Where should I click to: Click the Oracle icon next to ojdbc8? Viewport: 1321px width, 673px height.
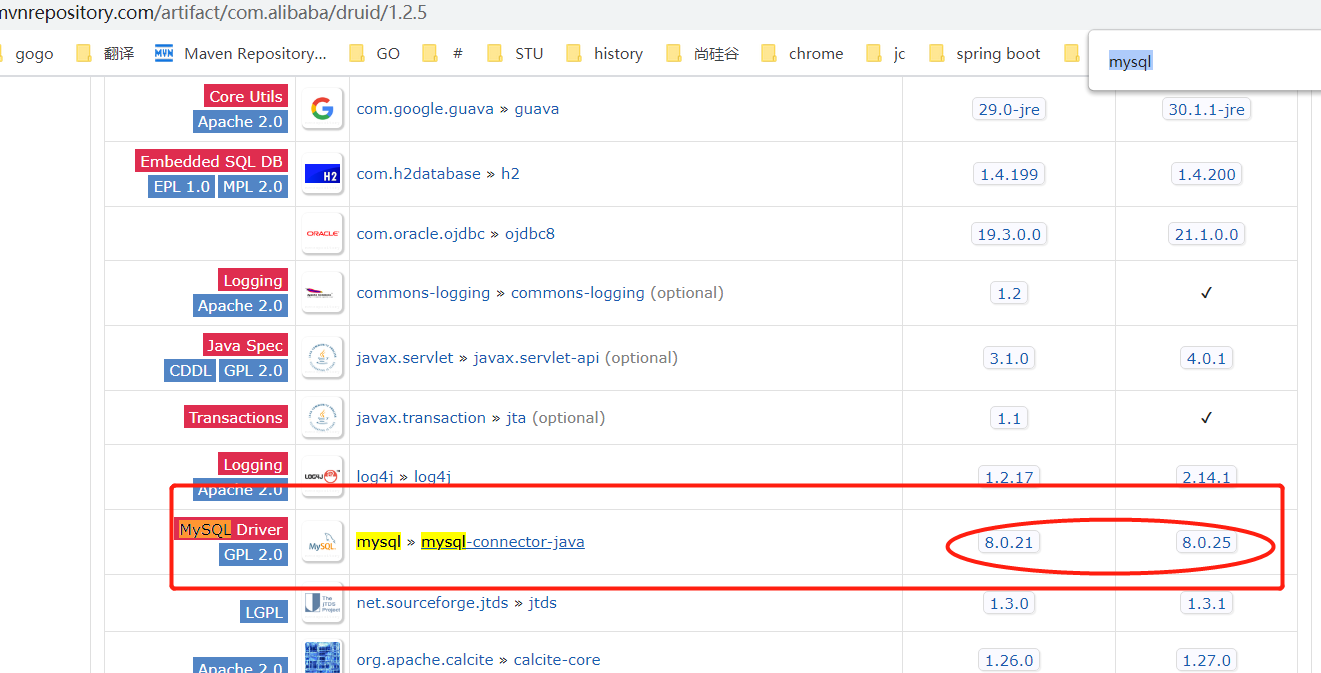tap(321, 233)
